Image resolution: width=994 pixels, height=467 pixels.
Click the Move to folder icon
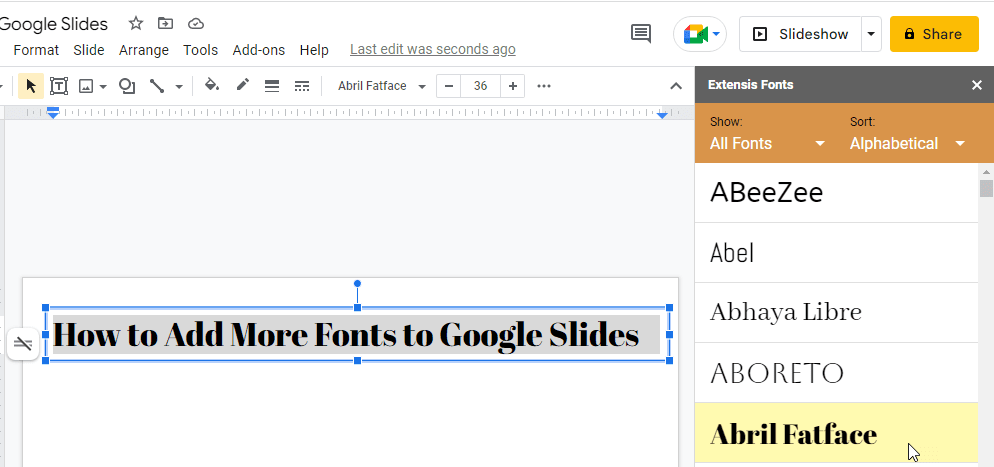165,23
